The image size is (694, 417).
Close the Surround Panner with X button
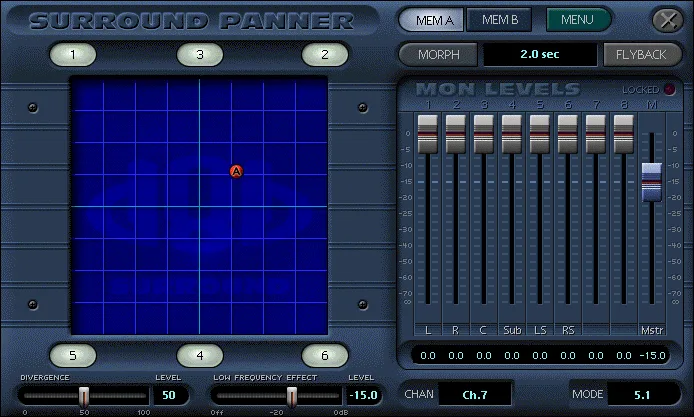pyautogui.click(x=668, y=20)
